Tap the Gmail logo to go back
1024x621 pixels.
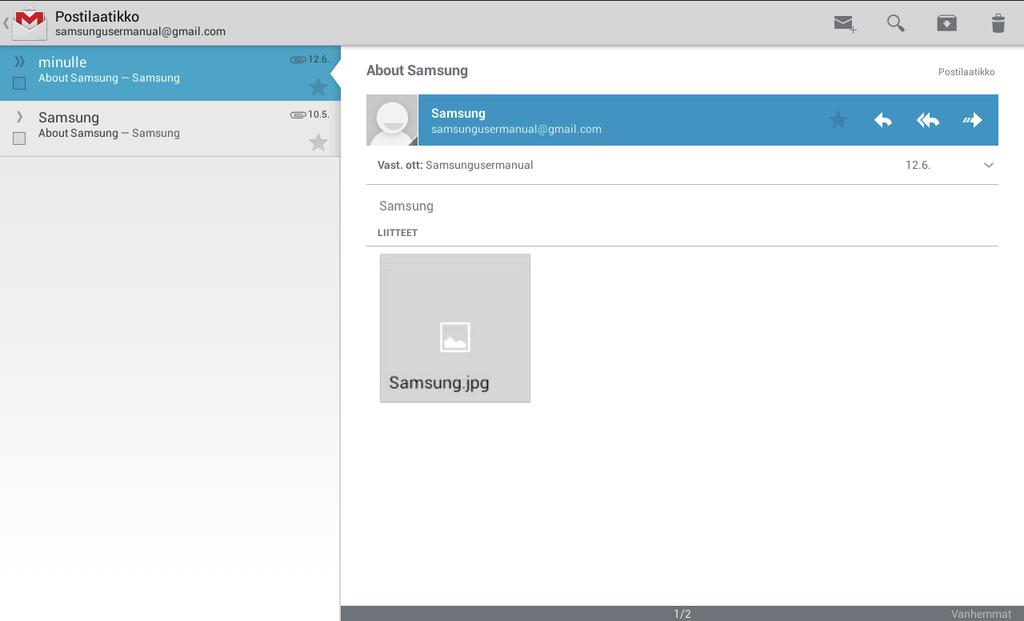(29, 24)
